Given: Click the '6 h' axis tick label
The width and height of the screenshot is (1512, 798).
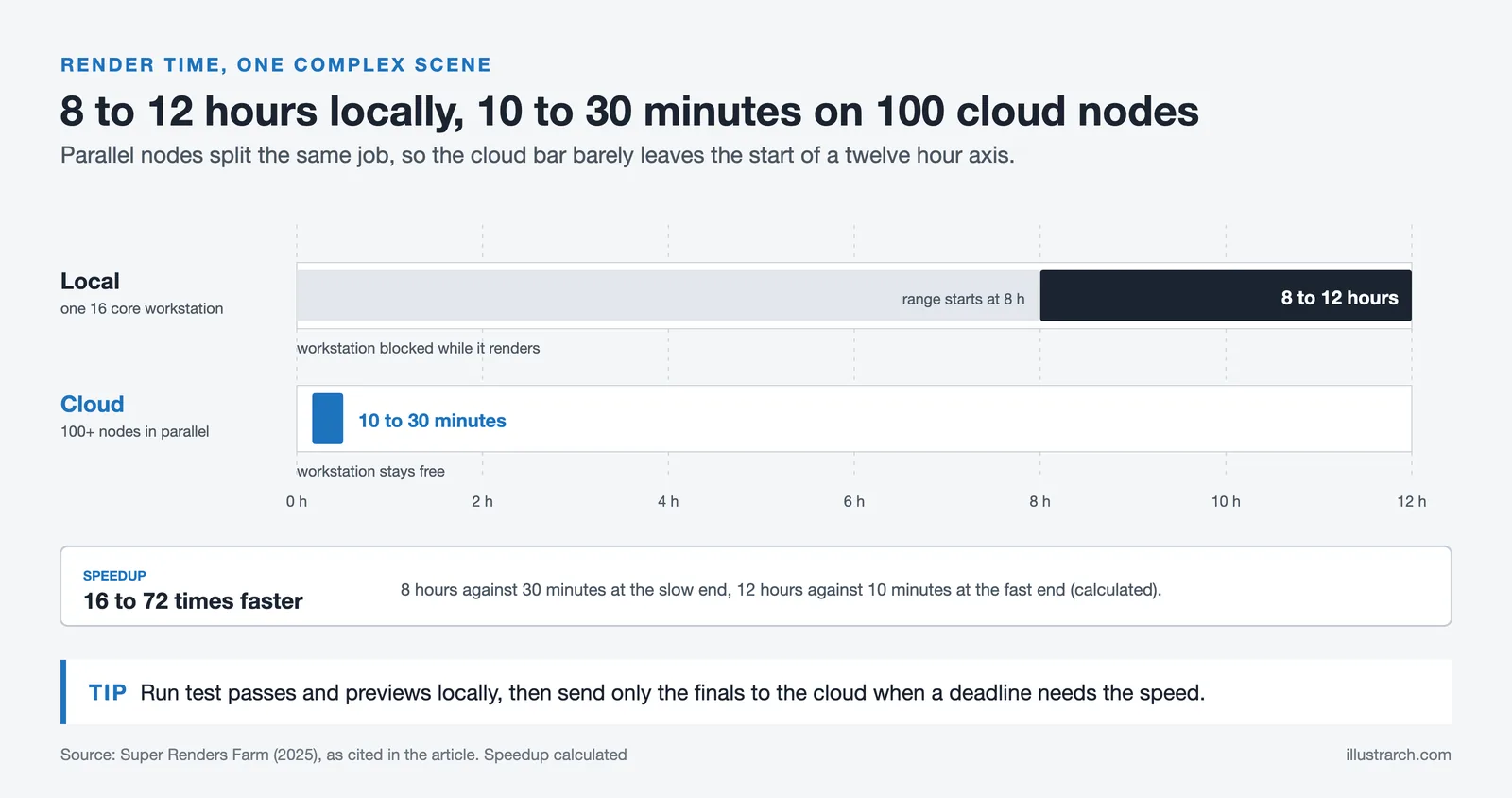Looking at the screenshot, I should [x=854, y=502].
